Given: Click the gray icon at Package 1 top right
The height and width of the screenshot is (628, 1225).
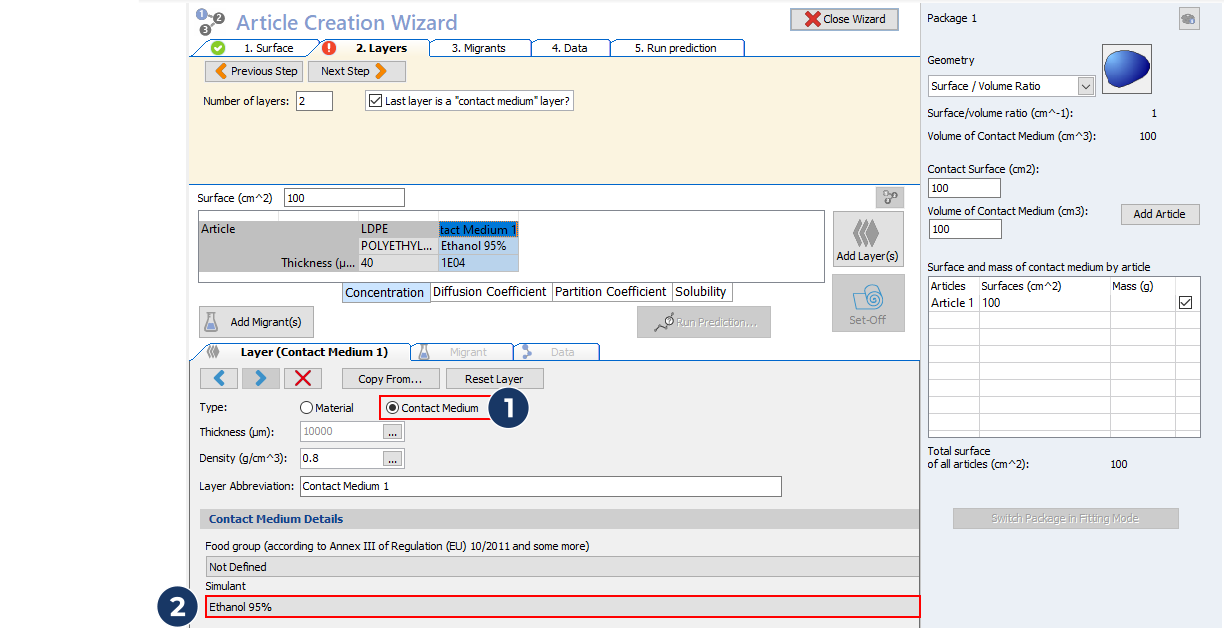Looking at the screenshot, I should pyautogui.click(x=1188, y=18).
